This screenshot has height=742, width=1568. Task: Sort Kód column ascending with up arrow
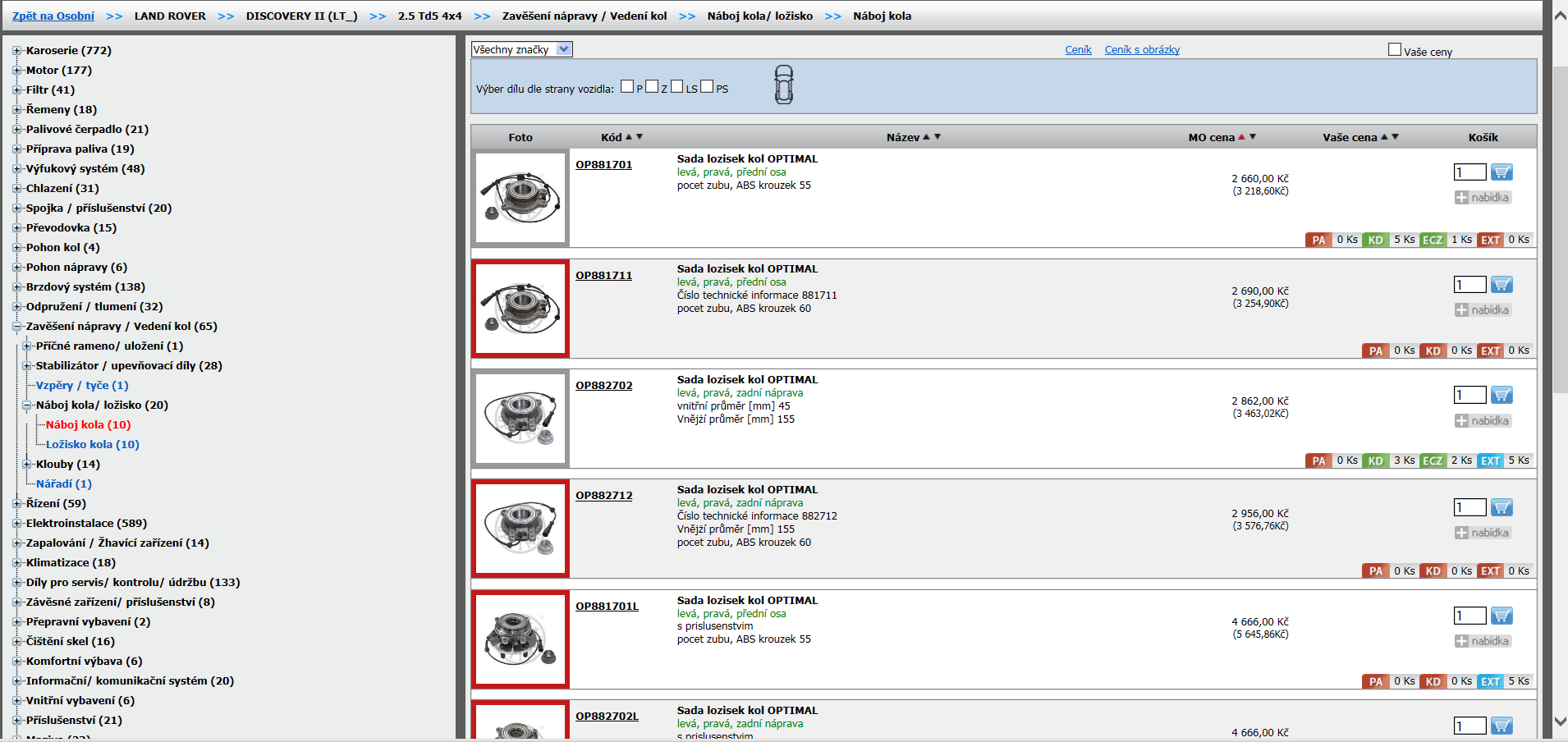[629, 137]
